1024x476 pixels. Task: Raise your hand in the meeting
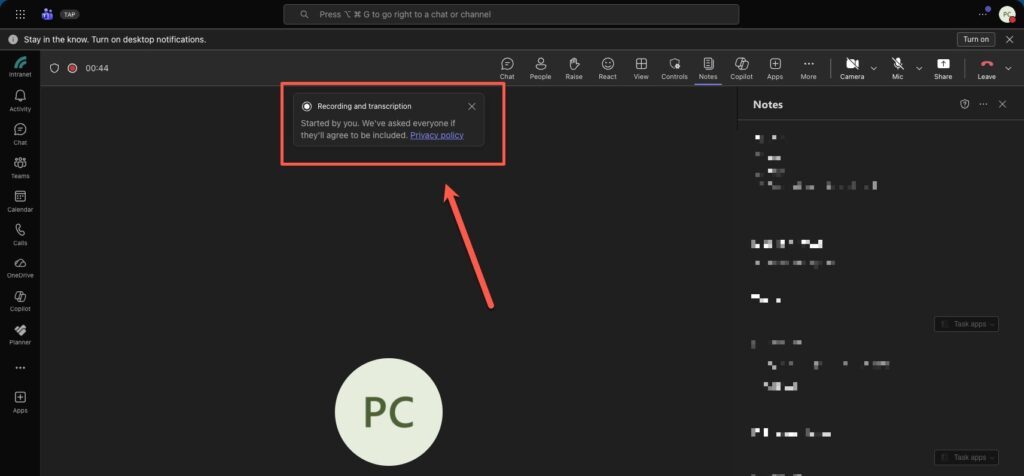pos(574,67)
